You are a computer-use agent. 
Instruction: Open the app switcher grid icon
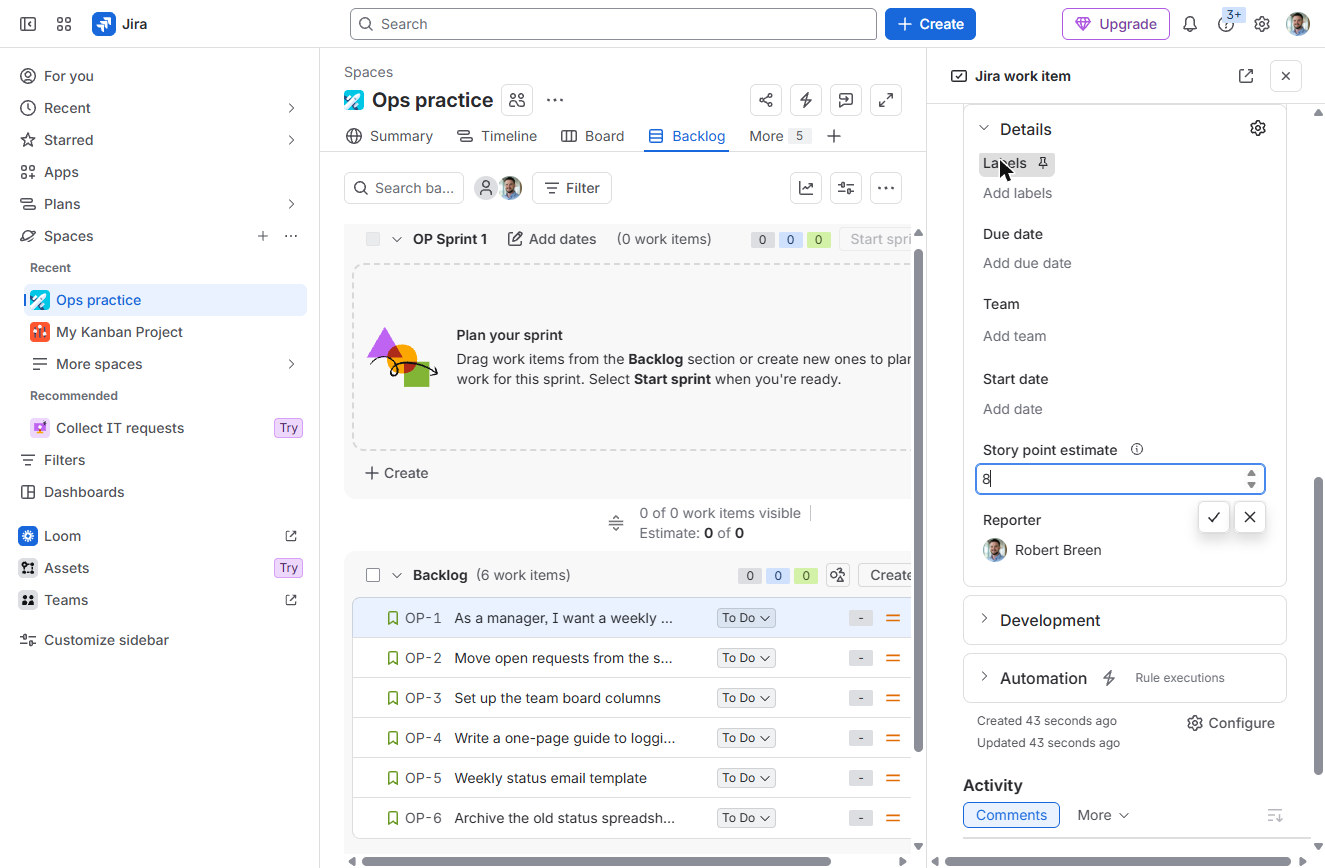[64, 24]
